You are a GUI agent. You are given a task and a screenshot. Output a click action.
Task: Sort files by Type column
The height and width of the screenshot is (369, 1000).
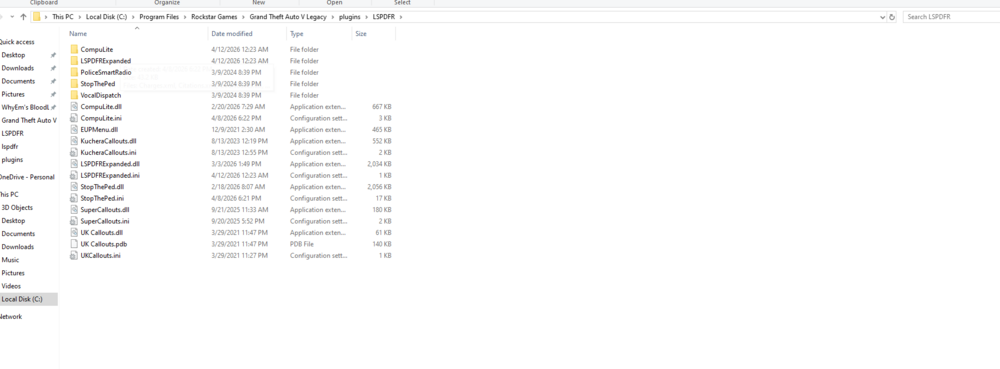297,34
